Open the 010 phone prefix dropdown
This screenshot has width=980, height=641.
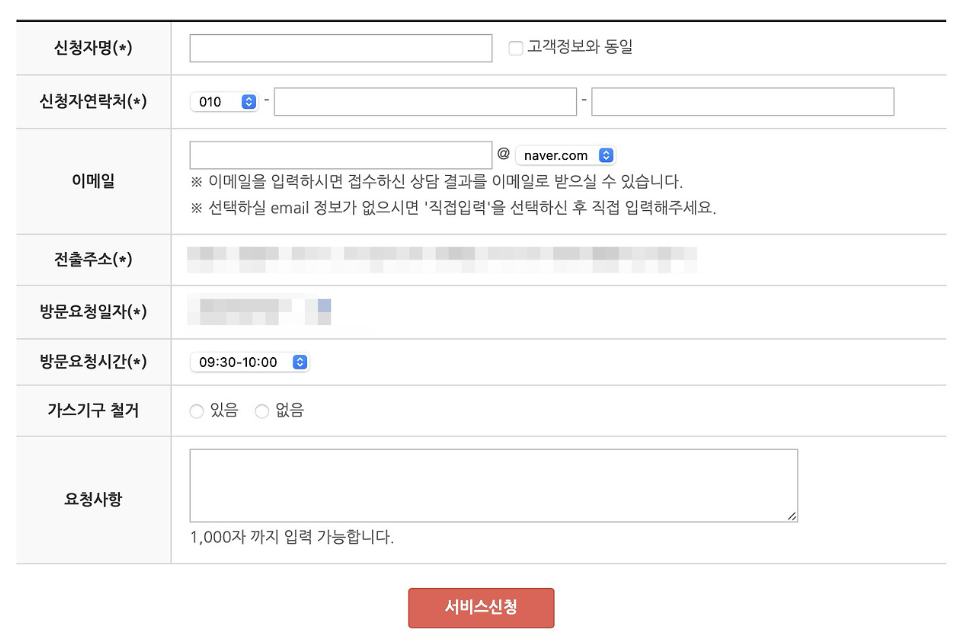(222, 101)
